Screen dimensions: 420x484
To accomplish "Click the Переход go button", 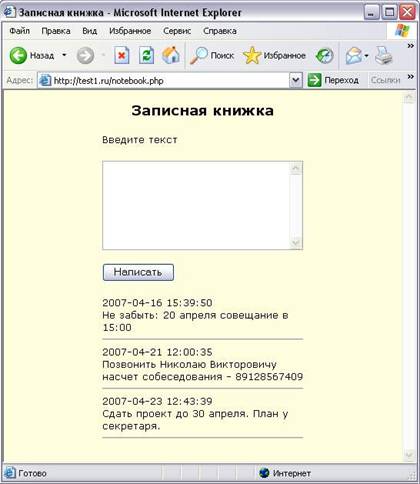I will pyautogui.click(x=333, y=80).
